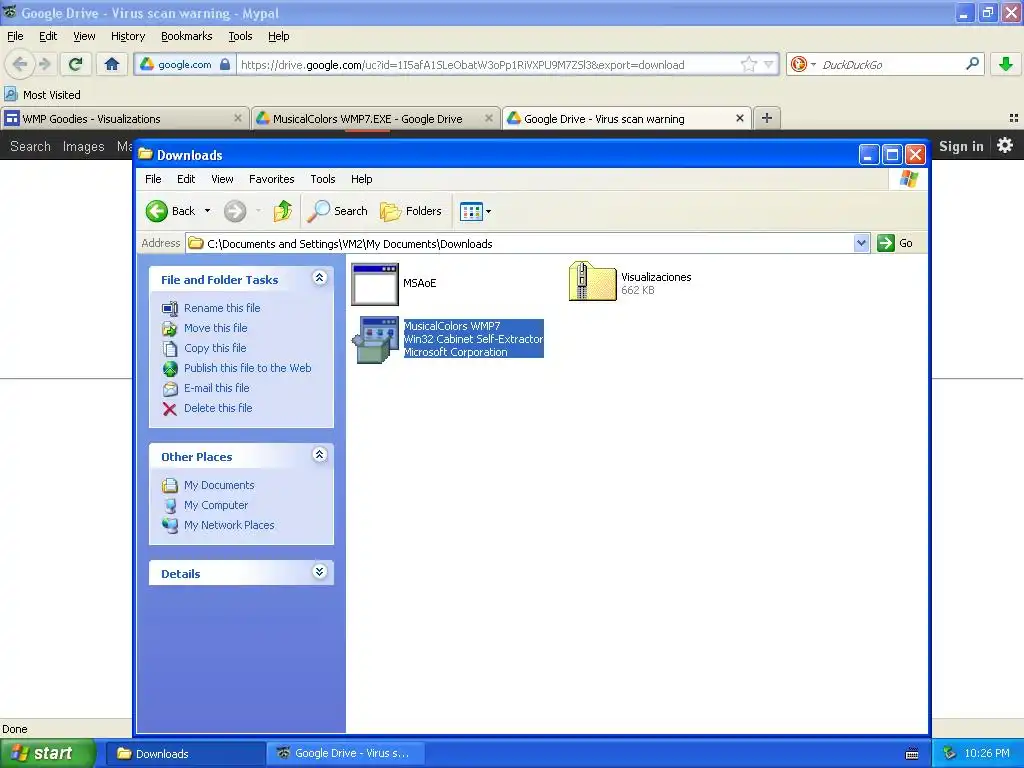Click the red X delete icon

coord(170,409)
